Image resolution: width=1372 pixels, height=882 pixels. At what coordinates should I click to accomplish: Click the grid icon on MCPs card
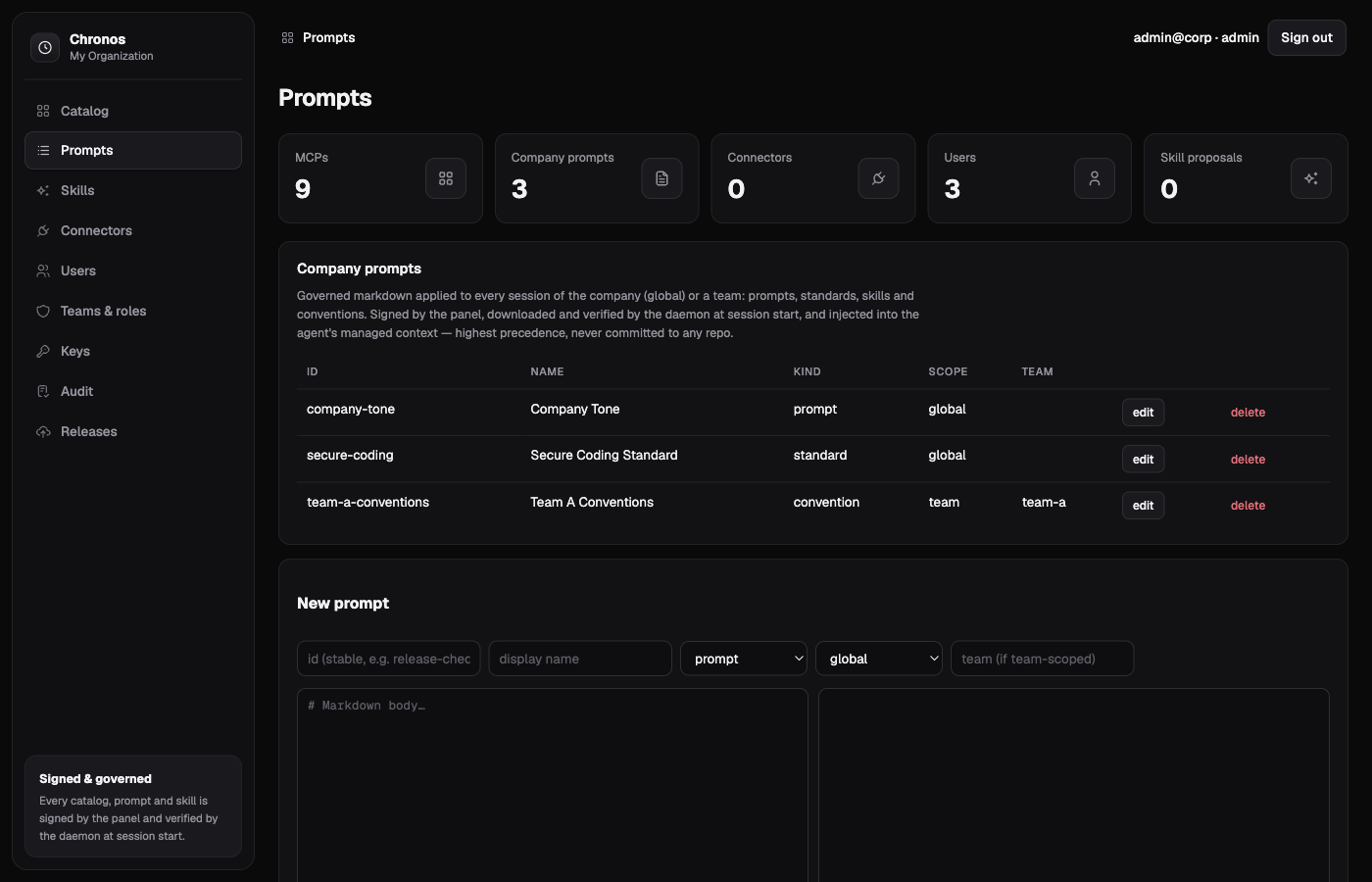click(x=446, y=178)
